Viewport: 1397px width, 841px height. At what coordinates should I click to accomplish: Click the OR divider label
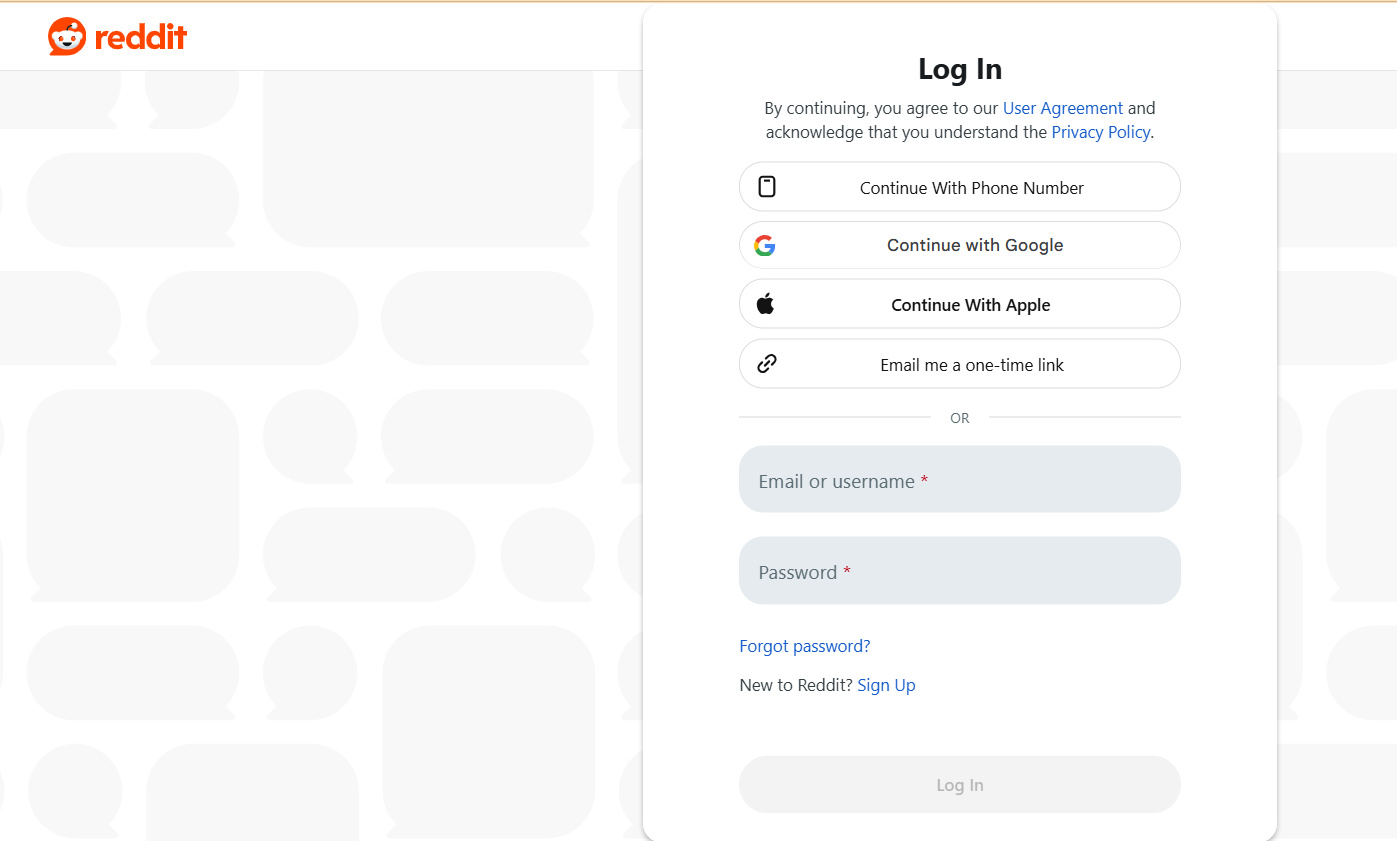point(959,418)
